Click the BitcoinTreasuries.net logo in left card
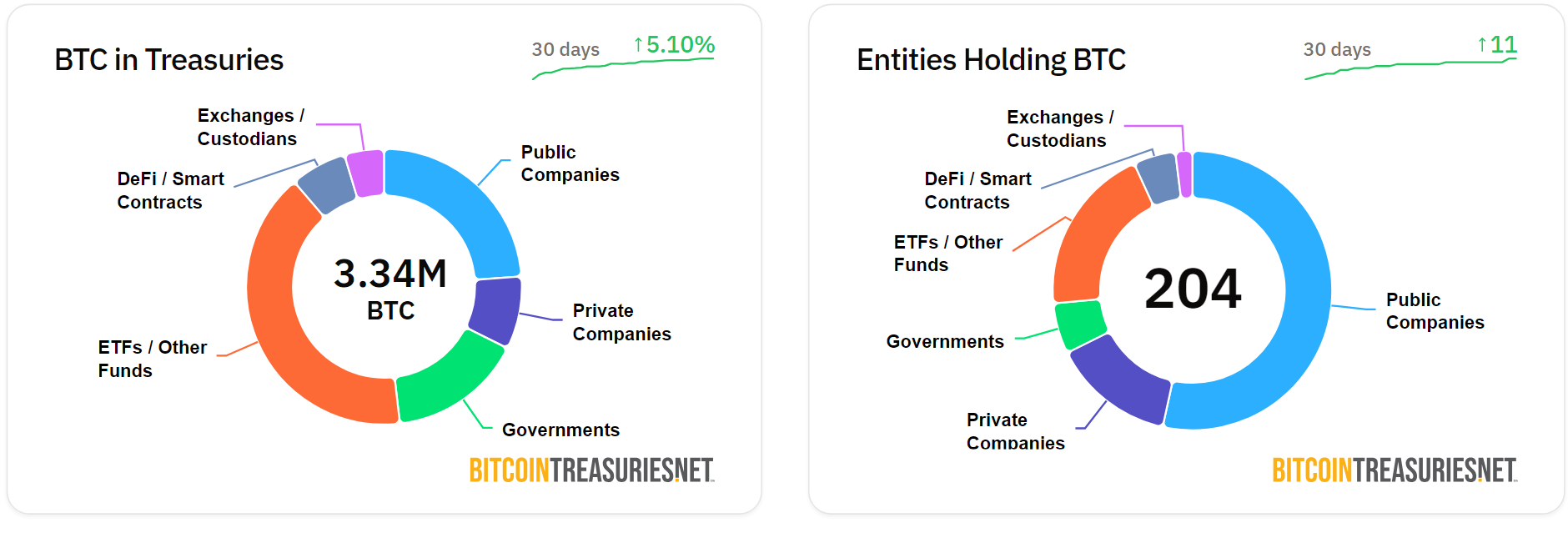The image size is (1568, 533). point(591,470)
